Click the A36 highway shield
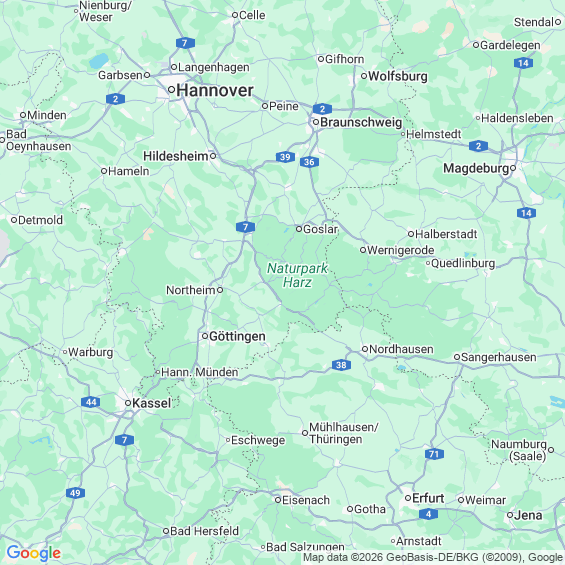Viewport: 565px width, 565px height. coord(309,162)
